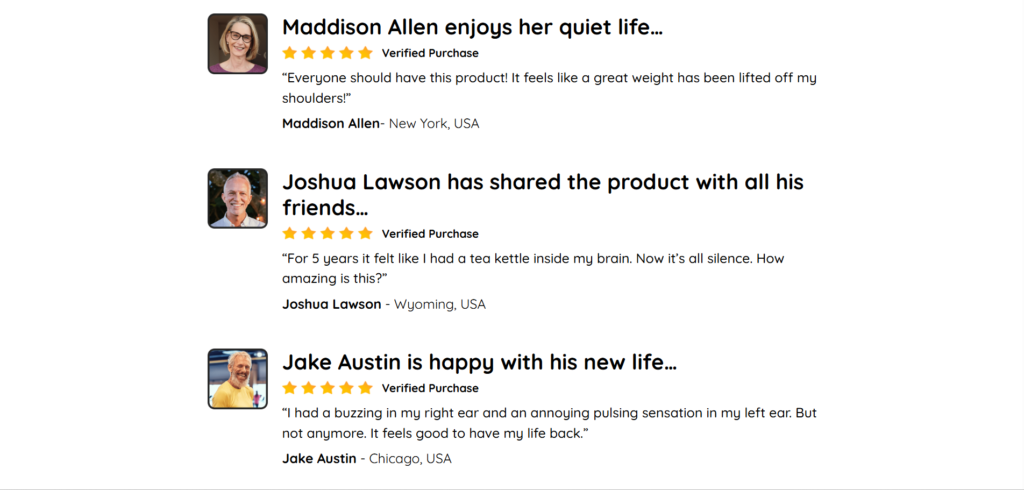Click the second star in Jake Austin's rating
This screenshot has width=1024, height=490.
(x=308, y=387)
